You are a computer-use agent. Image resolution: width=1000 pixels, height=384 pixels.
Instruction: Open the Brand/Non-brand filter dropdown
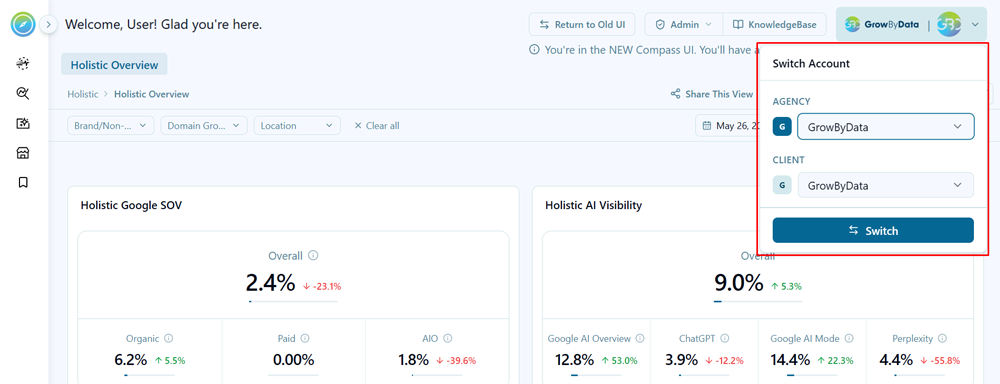pyautogui.click(x=111, y=126)
